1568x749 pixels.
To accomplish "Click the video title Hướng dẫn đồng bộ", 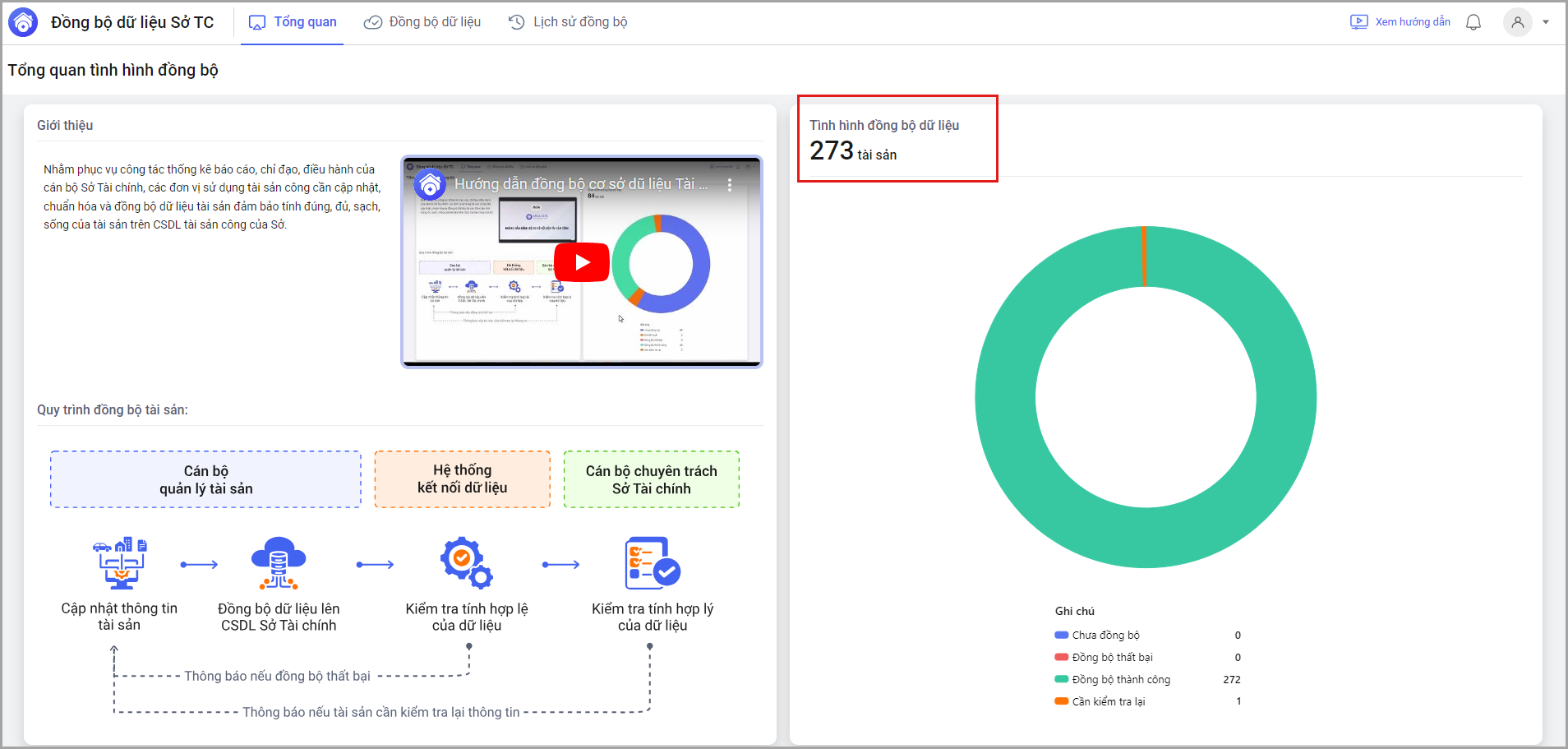I will pyautogui.click(x=580, y=184).
